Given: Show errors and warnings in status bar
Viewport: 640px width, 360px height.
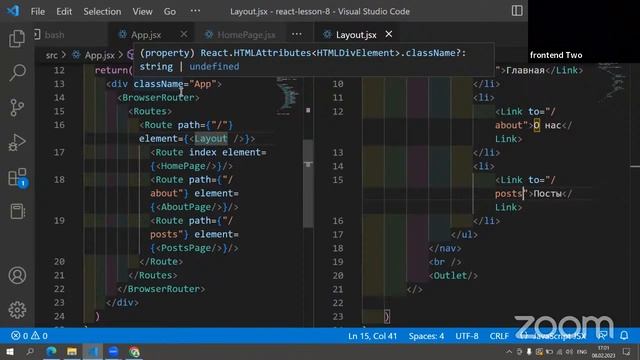Looking at the screenshot, I should click(x=29, y=336).
